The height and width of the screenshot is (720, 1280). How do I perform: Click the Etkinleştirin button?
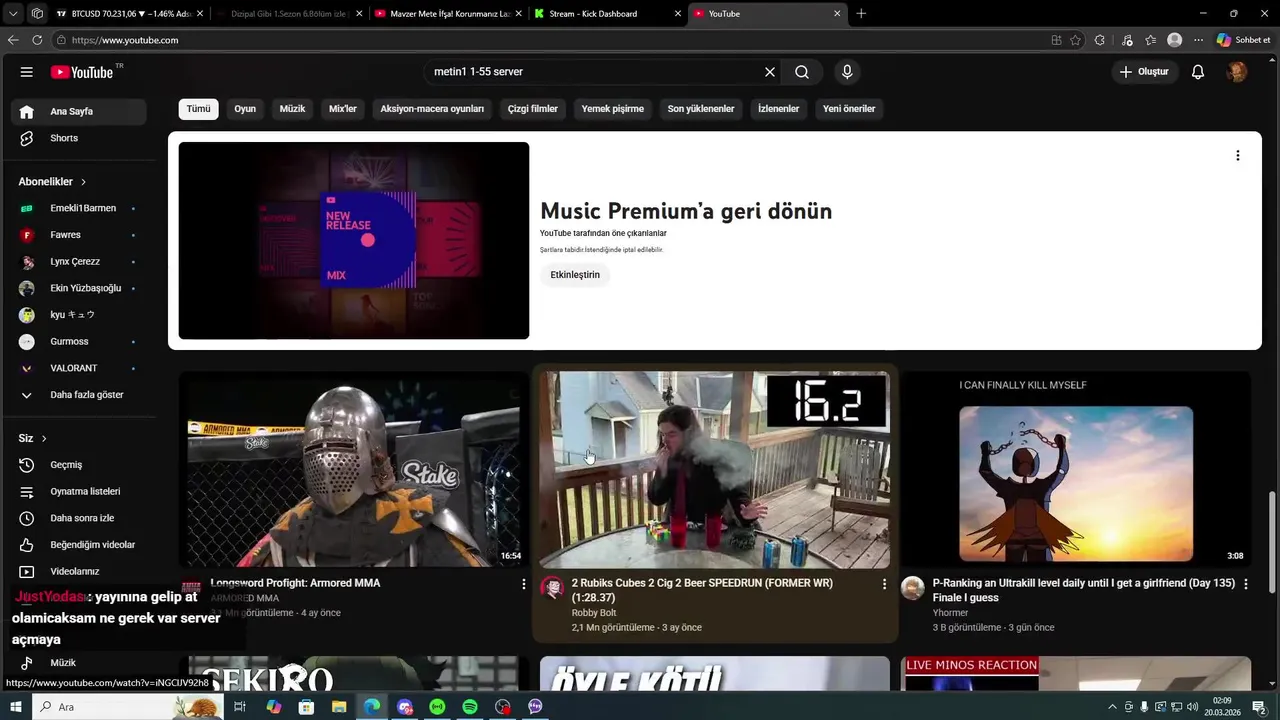575,275
